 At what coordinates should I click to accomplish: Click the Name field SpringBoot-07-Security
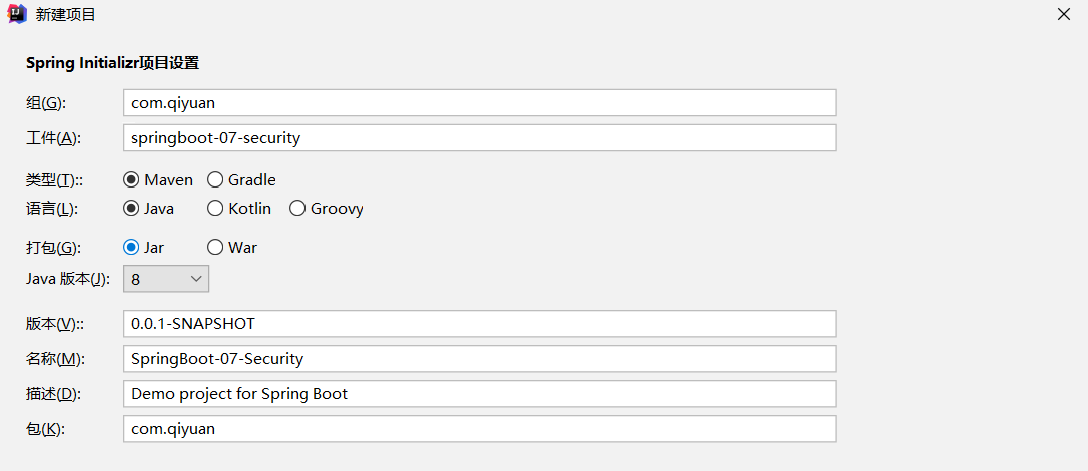(x=479, y=359)
